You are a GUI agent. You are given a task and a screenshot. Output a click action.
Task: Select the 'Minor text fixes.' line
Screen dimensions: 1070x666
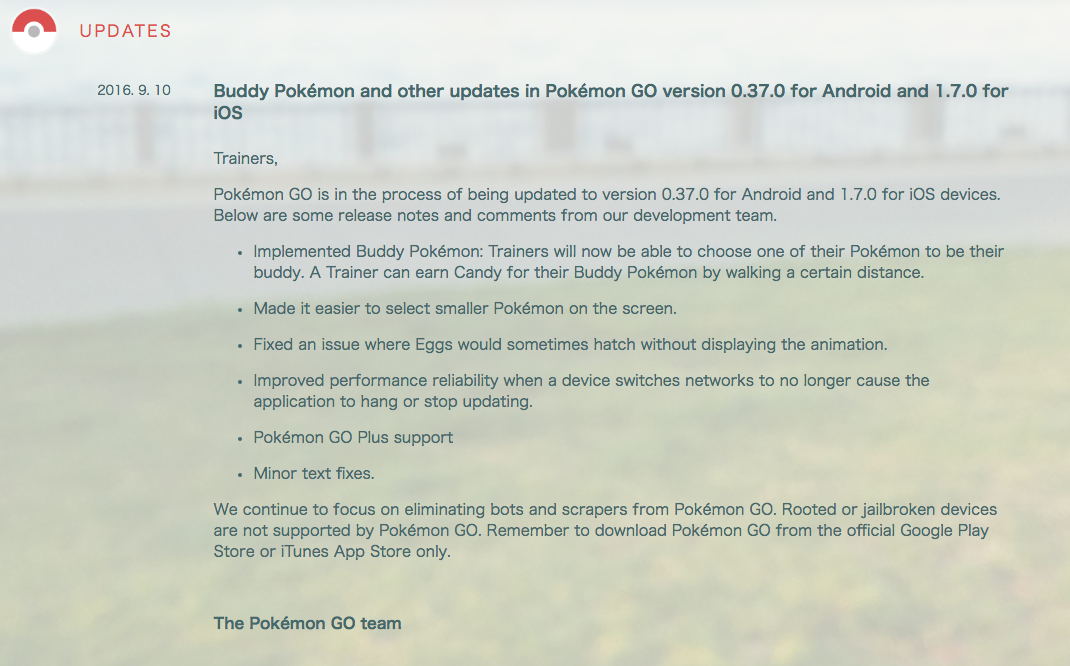(314, 474)
